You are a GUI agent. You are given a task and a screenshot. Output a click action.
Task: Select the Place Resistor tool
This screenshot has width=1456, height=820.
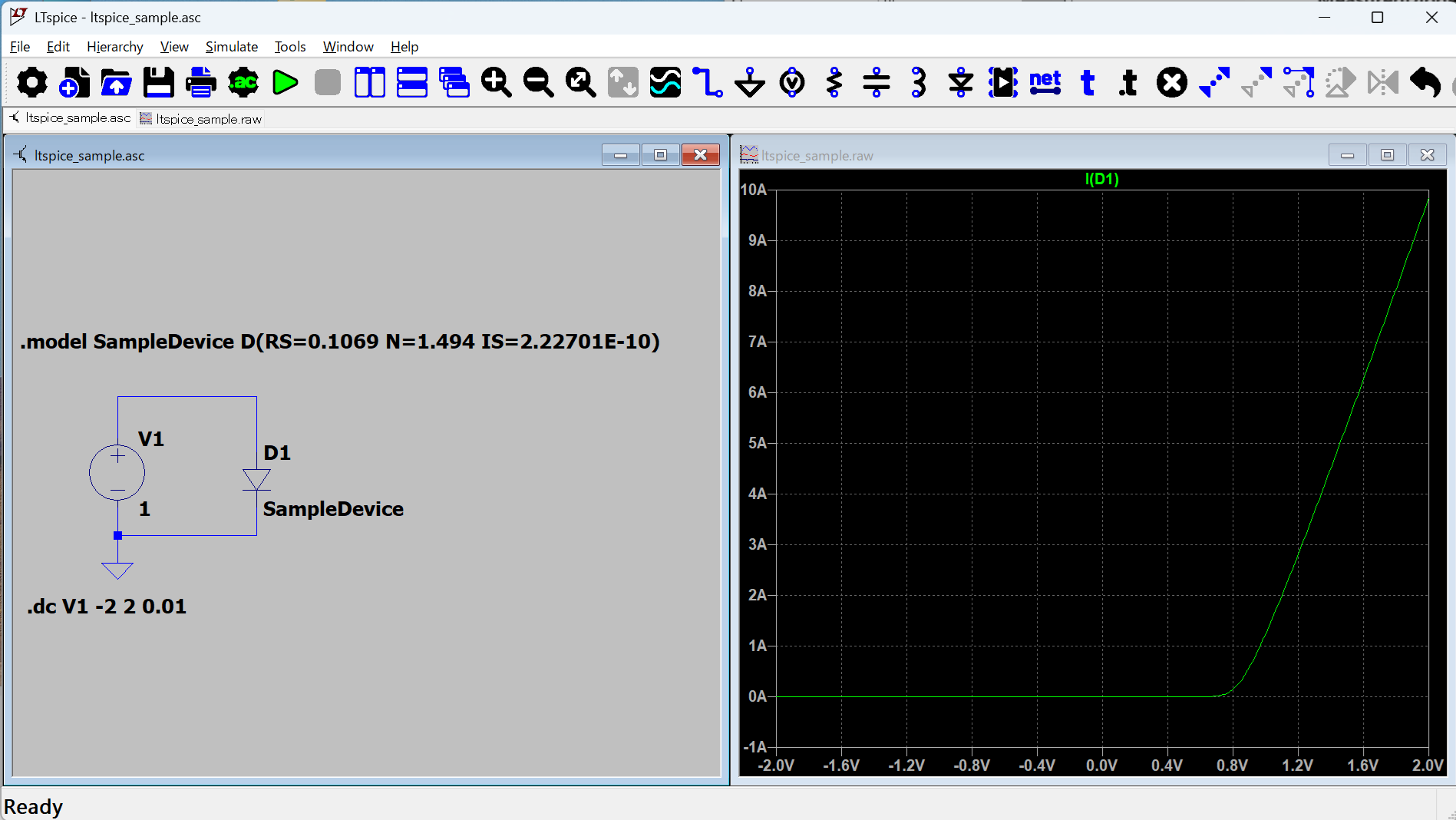point(834,83)
